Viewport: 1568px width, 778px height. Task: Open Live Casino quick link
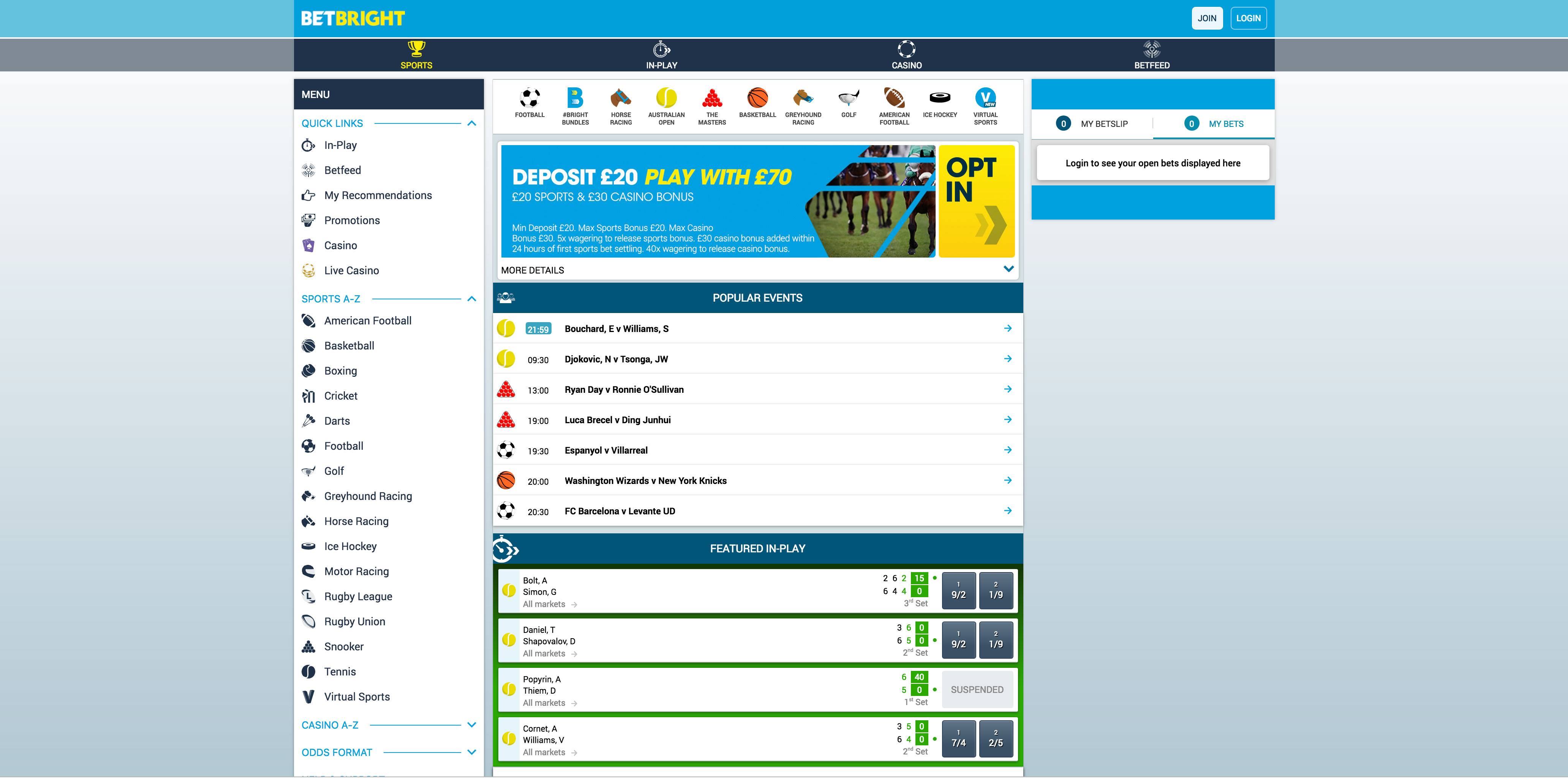click(x=340, y=271)
